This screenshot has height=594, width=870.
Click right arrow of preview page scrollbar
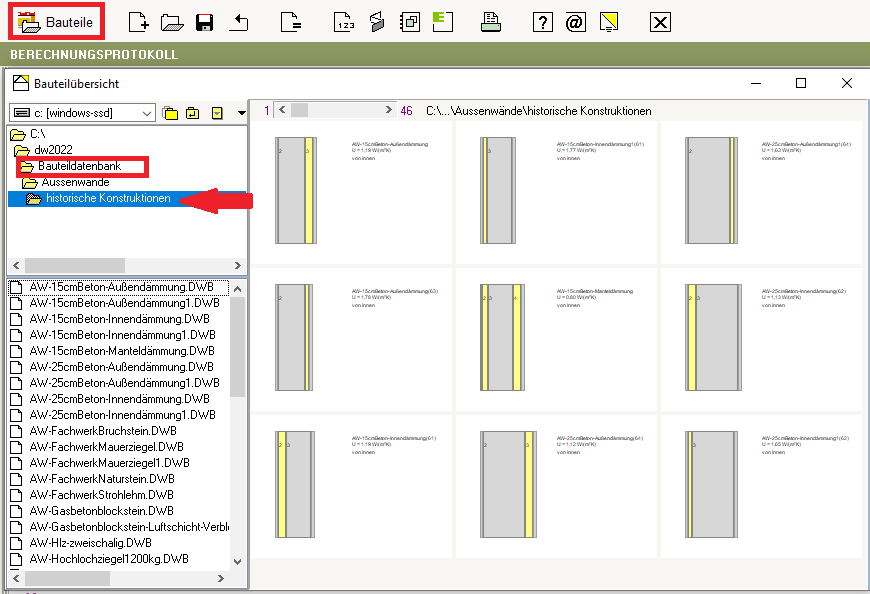[x=386, y=110]
